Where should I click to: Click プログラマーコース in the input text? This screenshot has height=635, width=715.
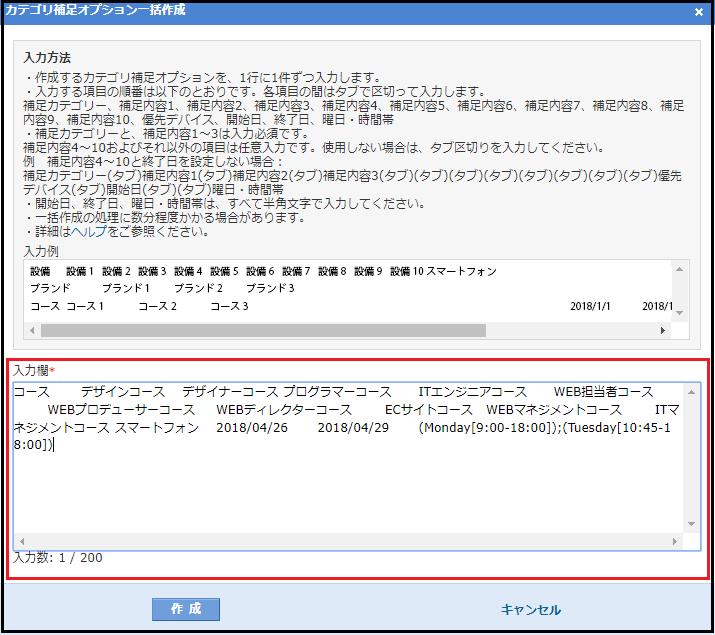pyautogui.click(x=337, y=392)
